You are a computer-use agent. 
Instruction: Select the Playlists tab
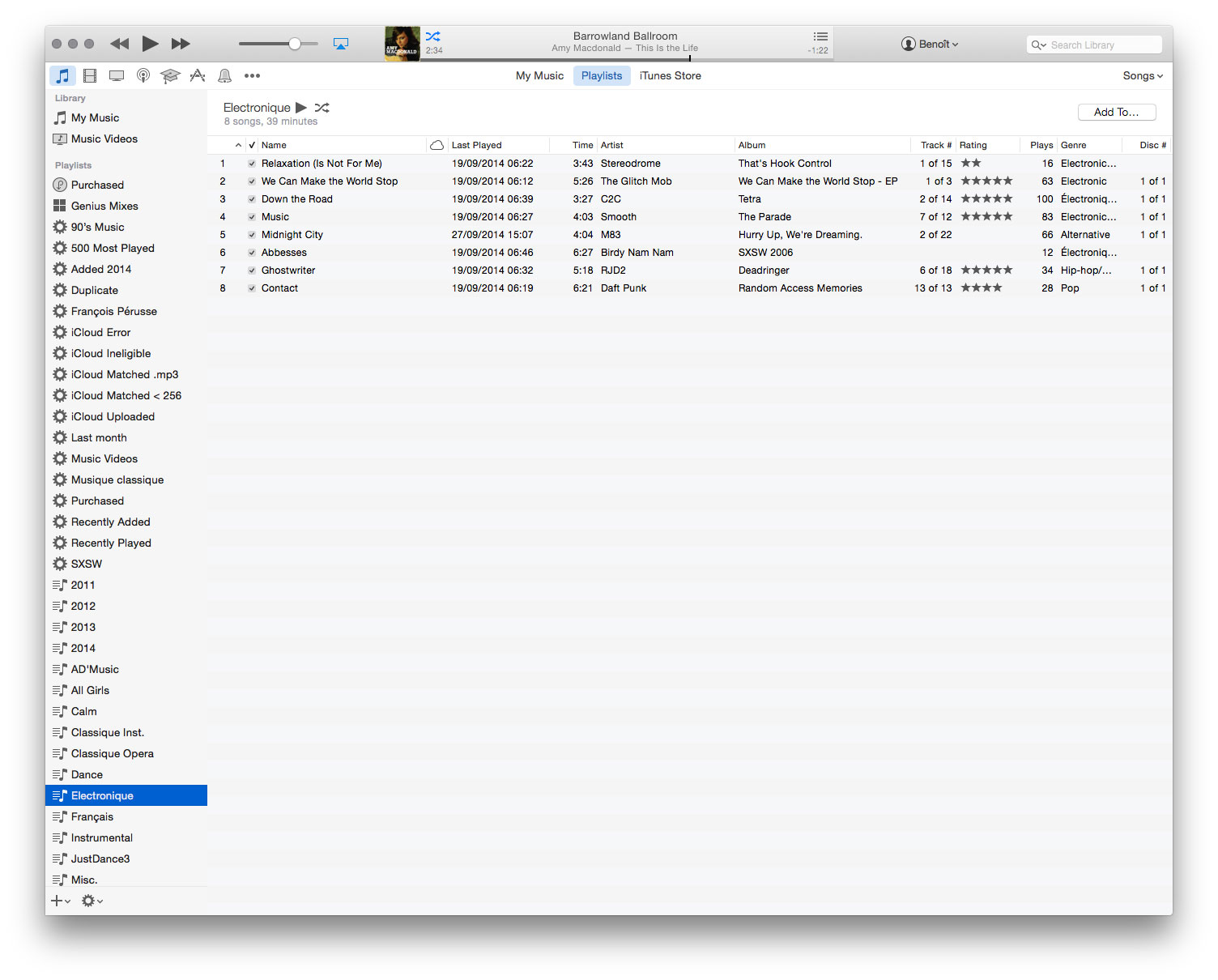point(602,75)
